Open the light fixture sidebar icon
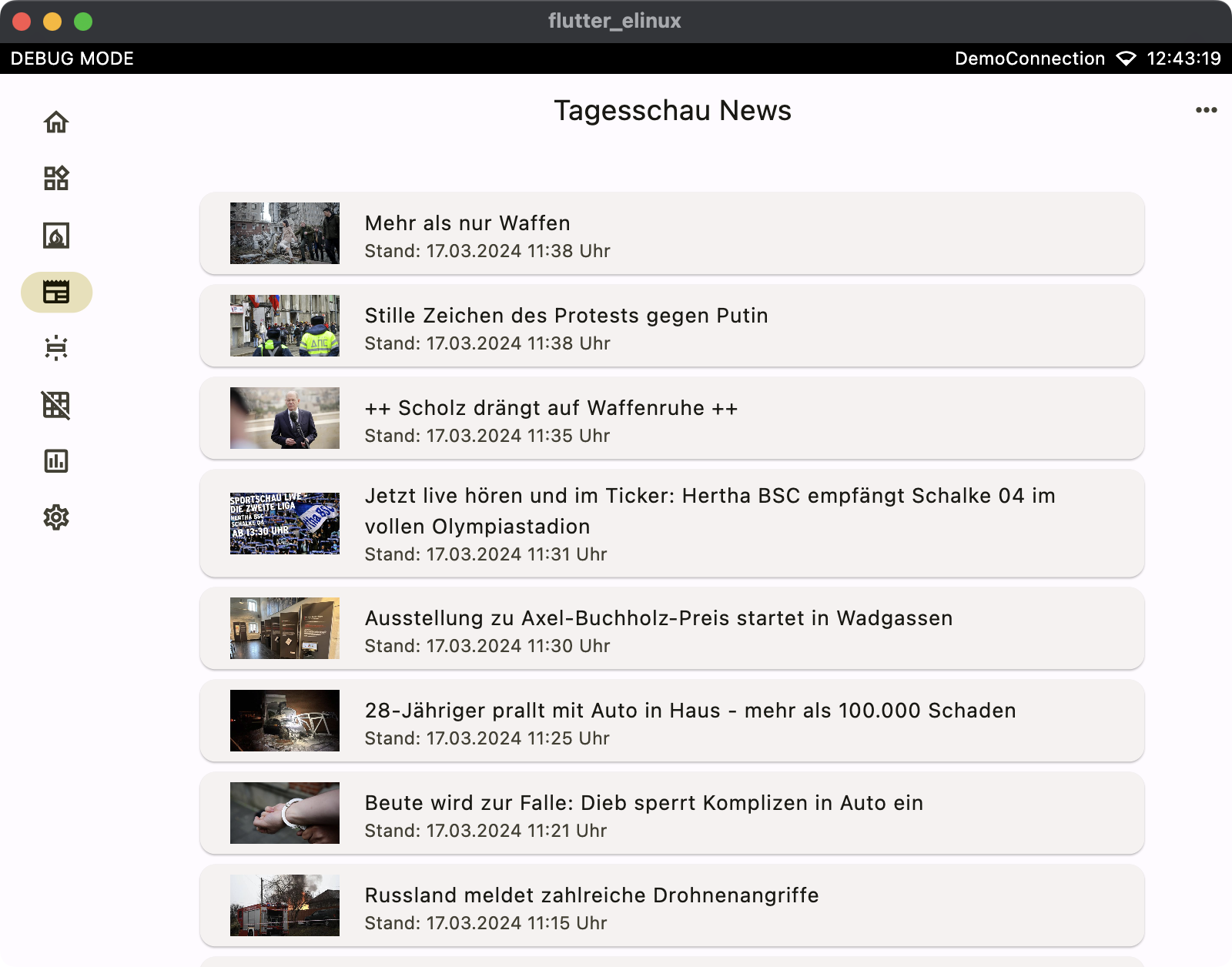The height and width of the screenshot is (967, 1232). (56, 348)
